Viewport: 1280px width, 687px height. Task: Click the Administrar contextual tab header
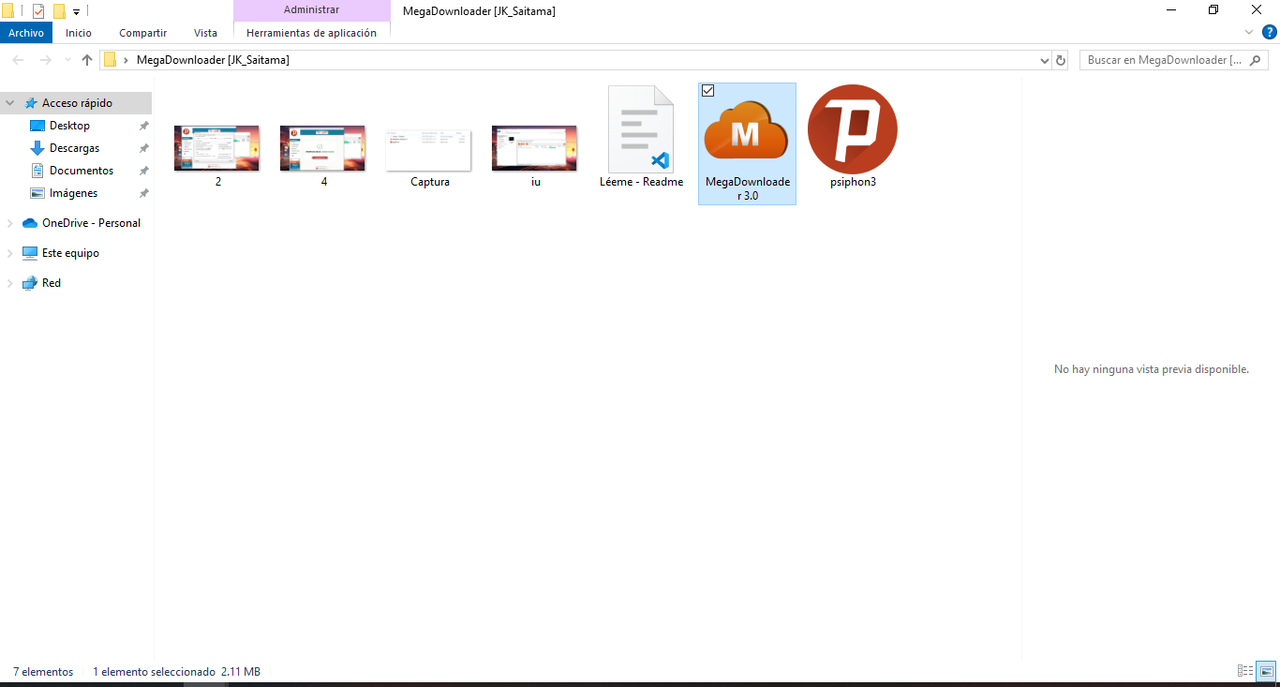[311, 10]
